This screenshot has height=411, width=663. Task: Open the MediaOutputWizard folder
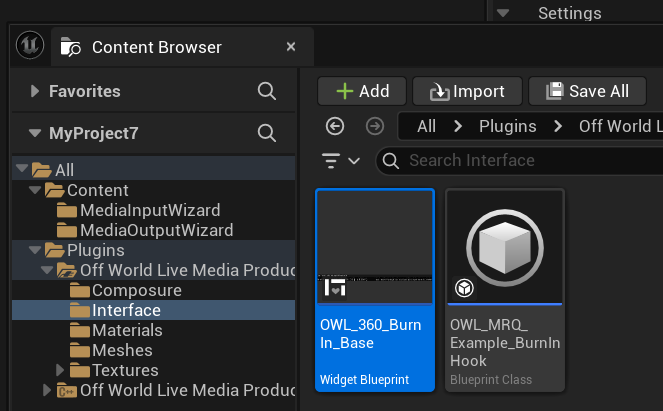145,230
